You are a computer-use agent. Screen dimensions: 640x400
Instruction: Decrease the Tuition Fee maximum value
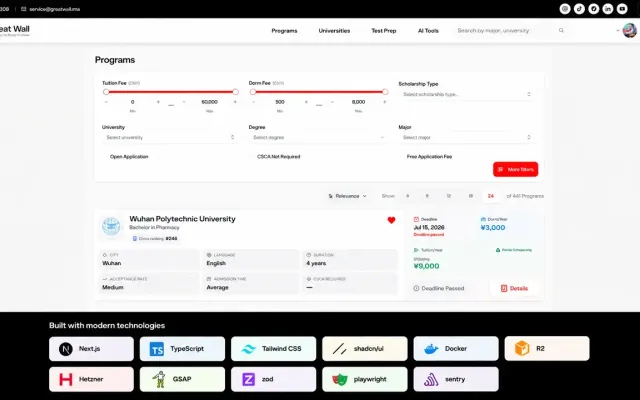[184, 102]
